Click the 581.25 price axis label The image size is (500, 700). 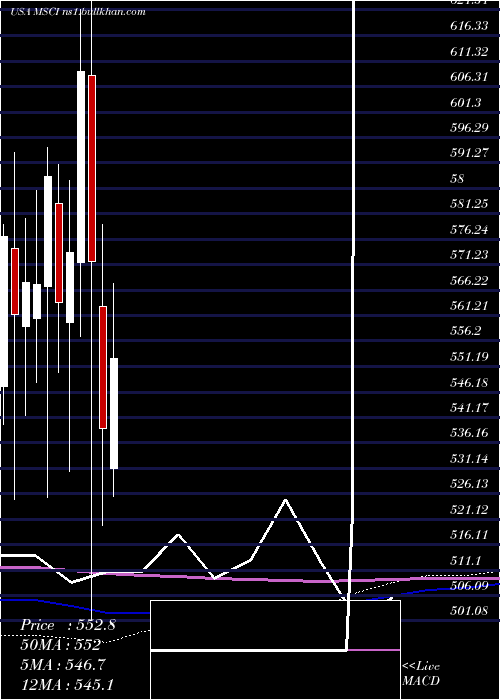click(469, 204)
